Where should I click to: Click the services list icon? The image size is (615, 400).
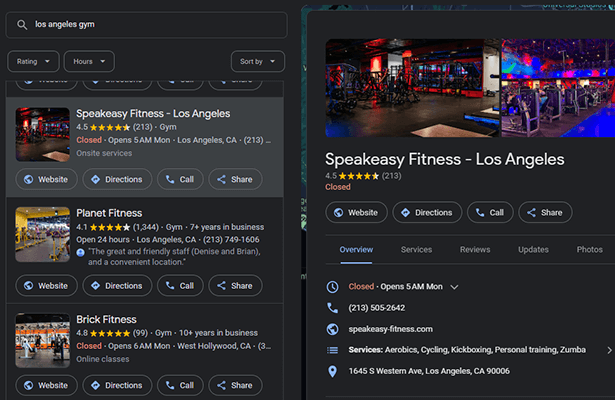point(332,350)
